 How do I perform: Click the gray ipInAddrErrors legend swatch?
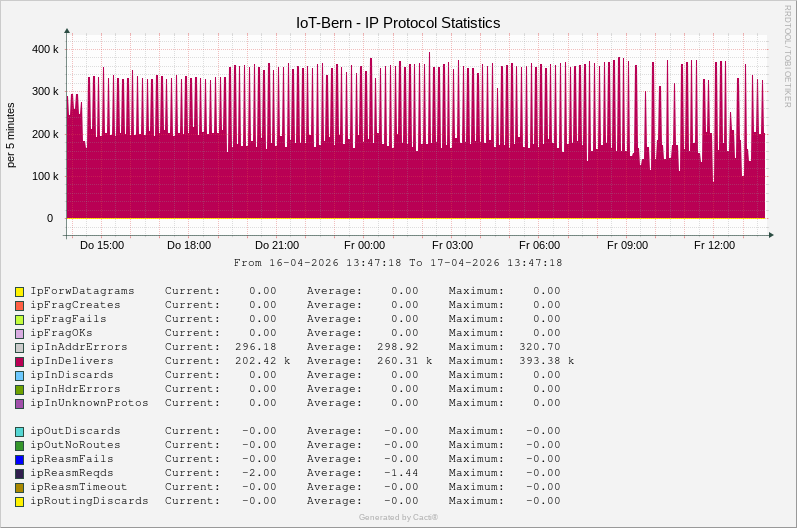(x=19, y=347)
